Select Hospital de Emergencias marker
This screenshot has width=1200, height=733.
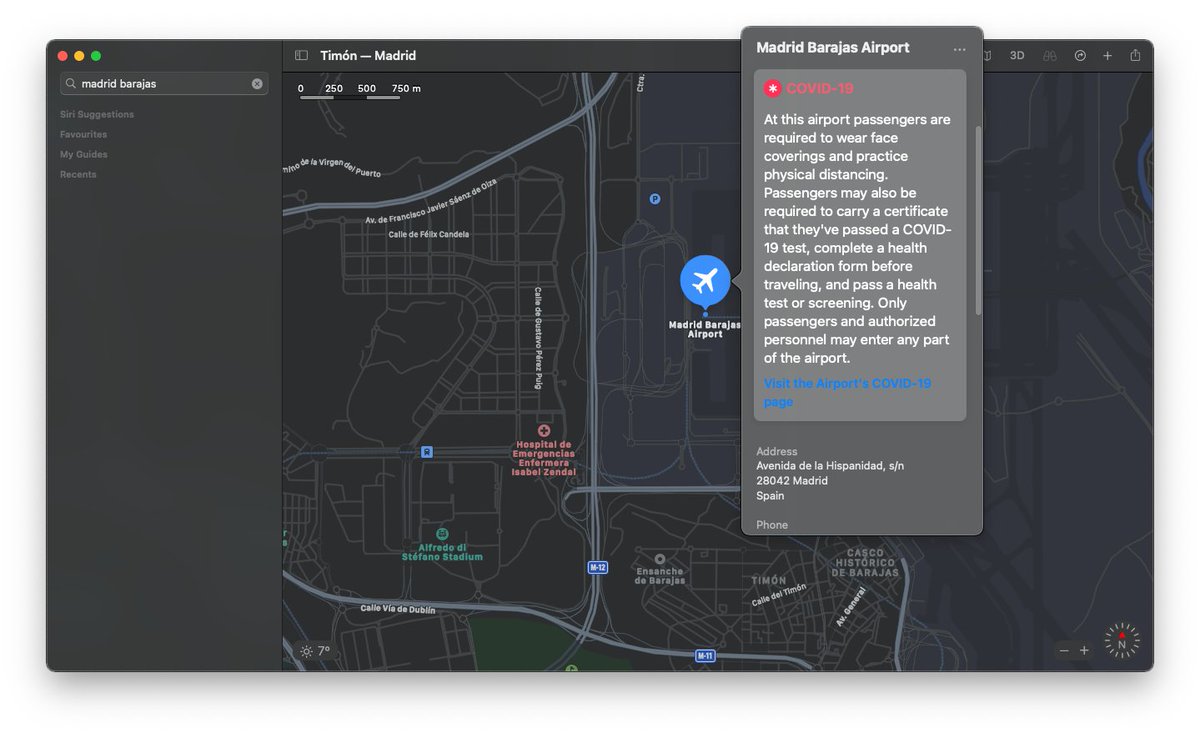[x=544, y=430]
